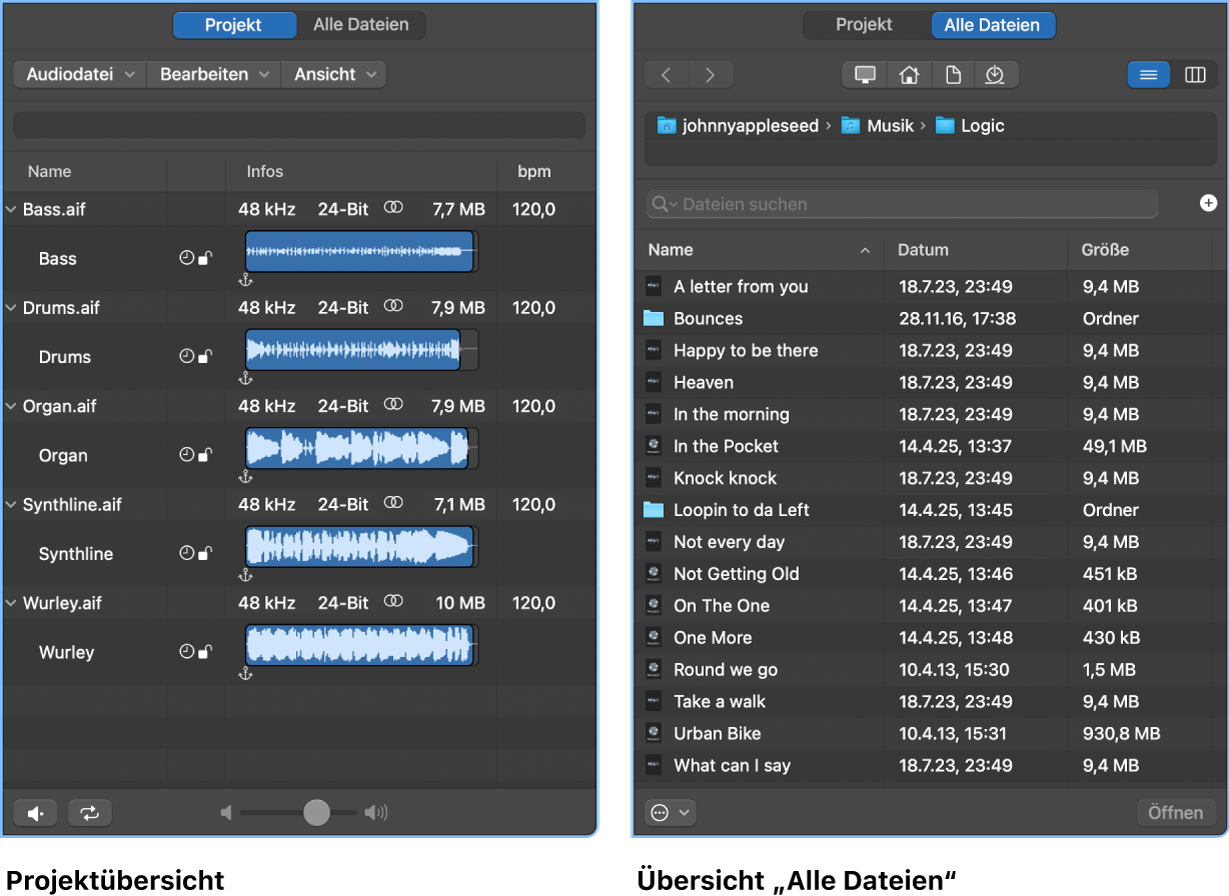Click the anchor under the Wurley region
Screen dimensions: 1229x896
point(246,674)
